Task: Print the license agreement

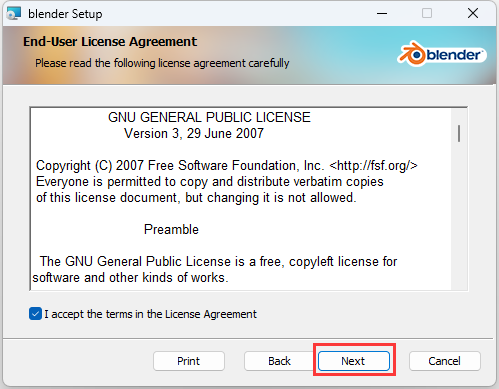Action: [189, 361]
